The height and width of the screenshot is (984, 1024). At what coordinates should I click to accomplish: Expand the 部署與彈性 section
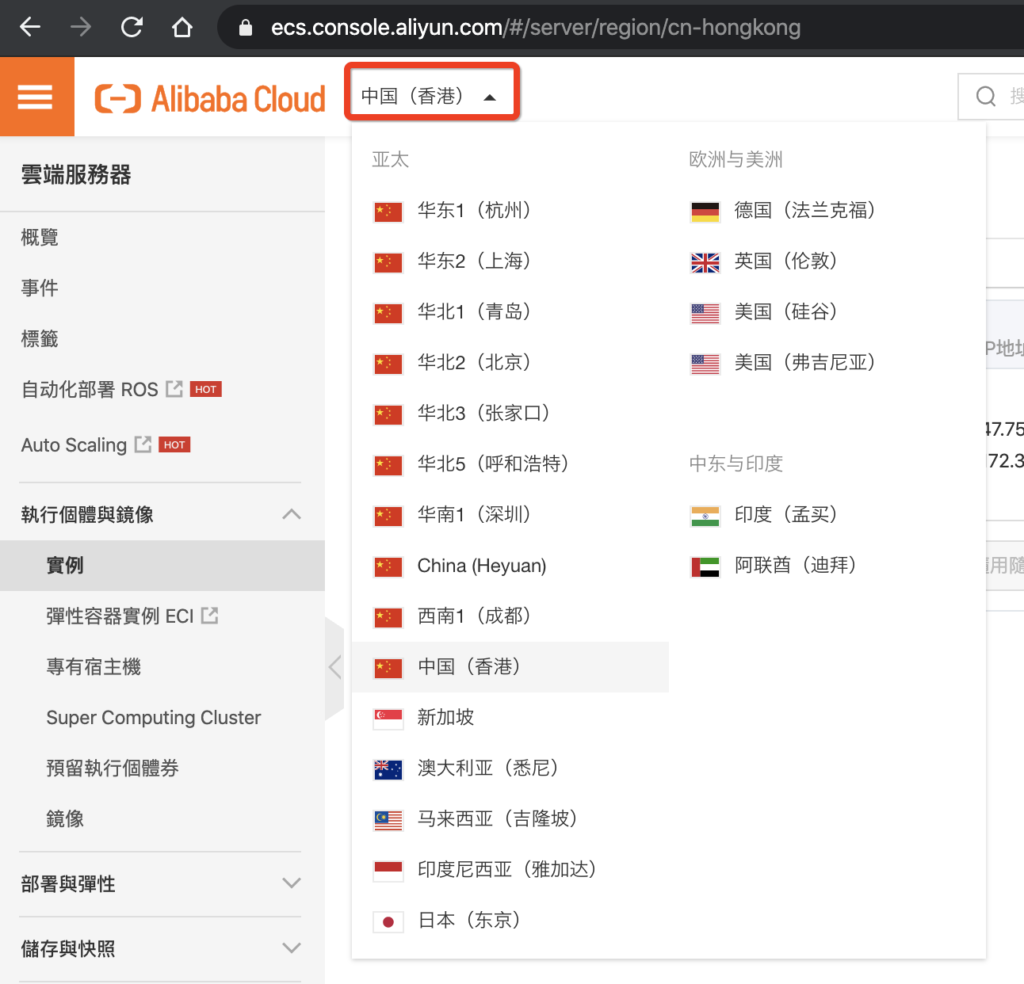pyautogui.click(x=291, y=883)
